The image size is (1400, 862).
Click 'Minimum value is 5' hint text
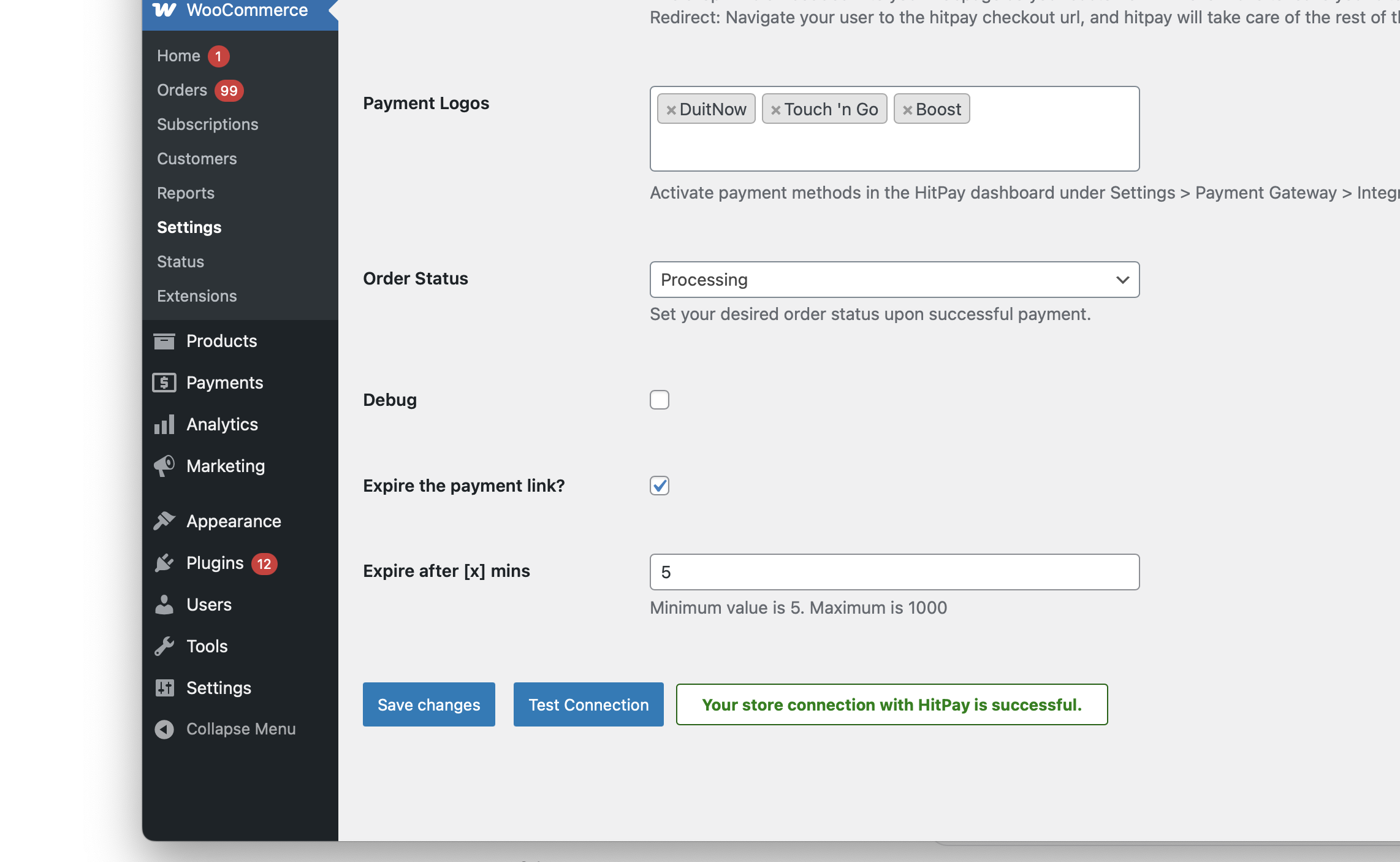[798, 608]
